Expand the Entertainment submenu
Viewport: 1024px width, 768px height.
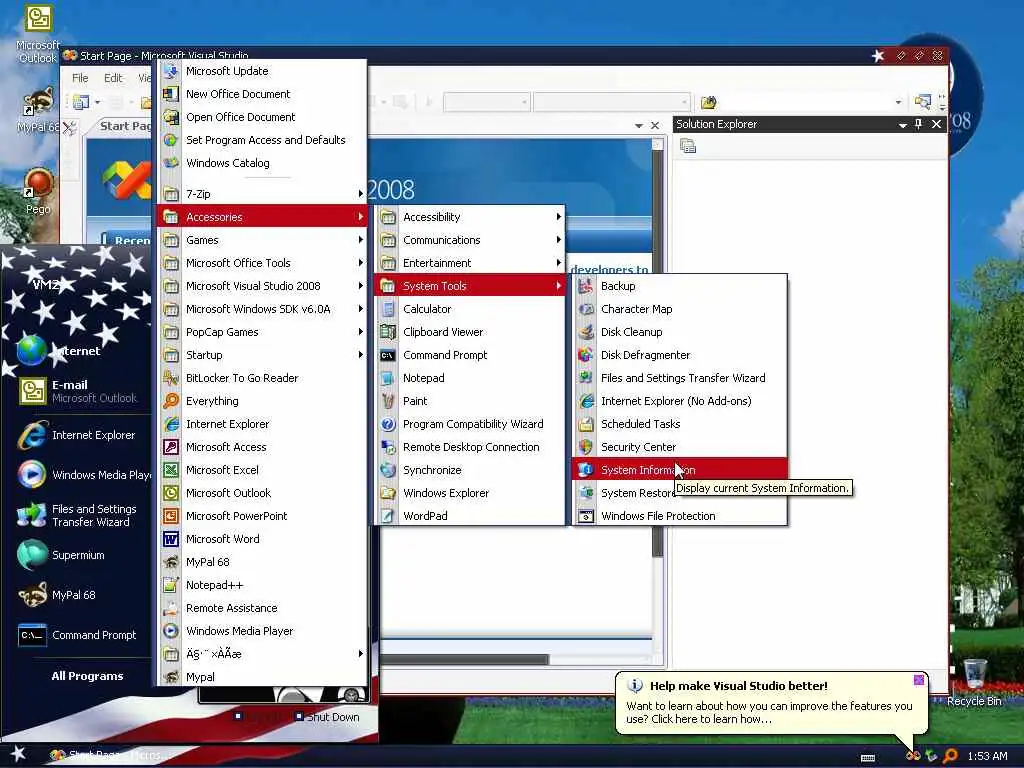(x=470, y=263)
